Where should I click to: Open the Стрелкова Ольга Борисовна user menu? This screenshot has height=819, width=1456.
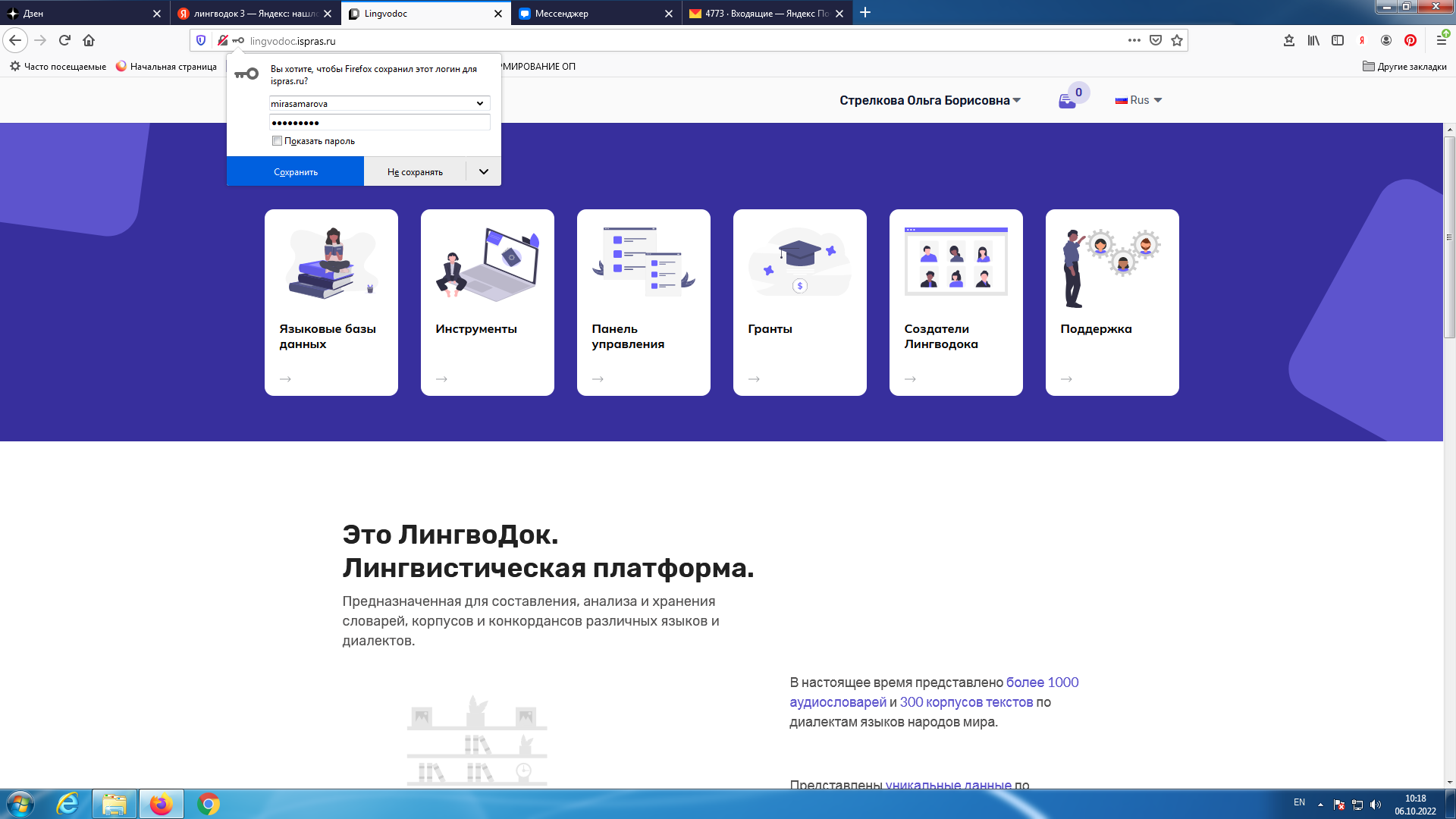930,100
